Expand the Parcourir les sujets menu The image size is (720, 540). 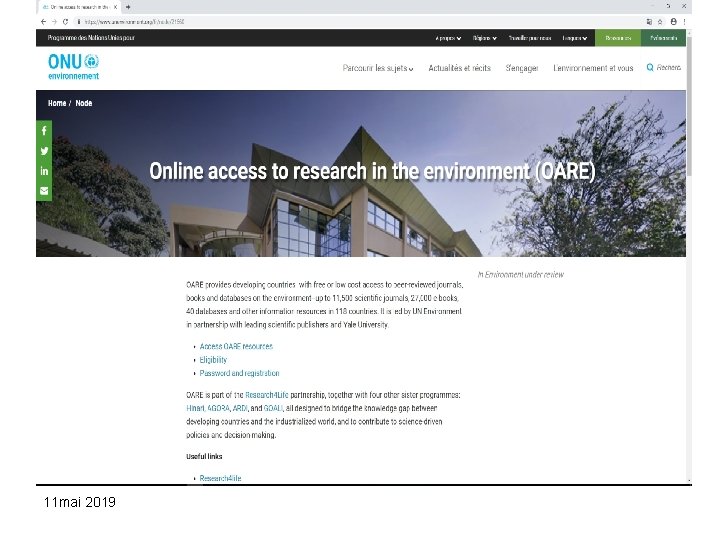378,68
